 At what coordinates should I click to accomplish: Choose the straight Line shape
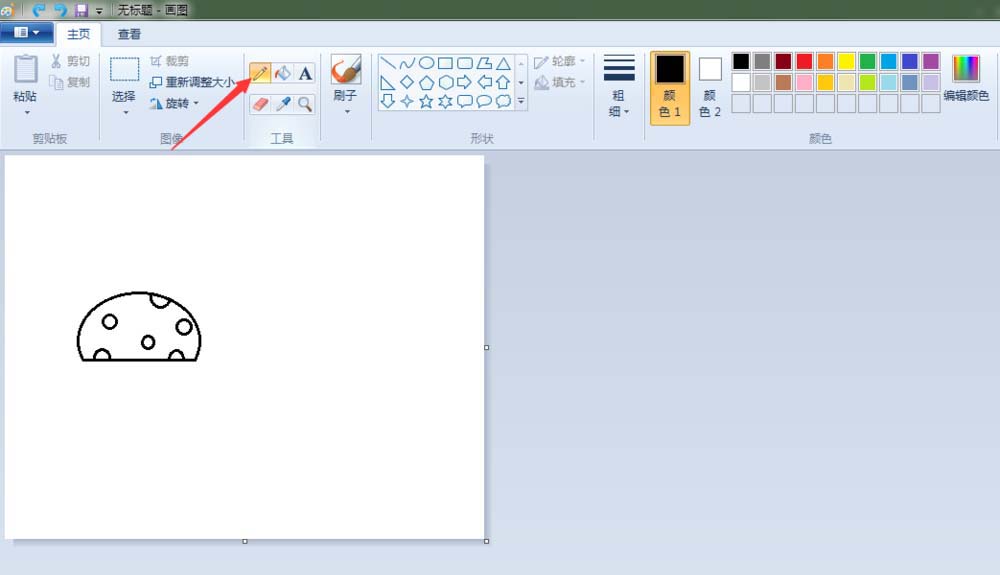pos(388,63)
